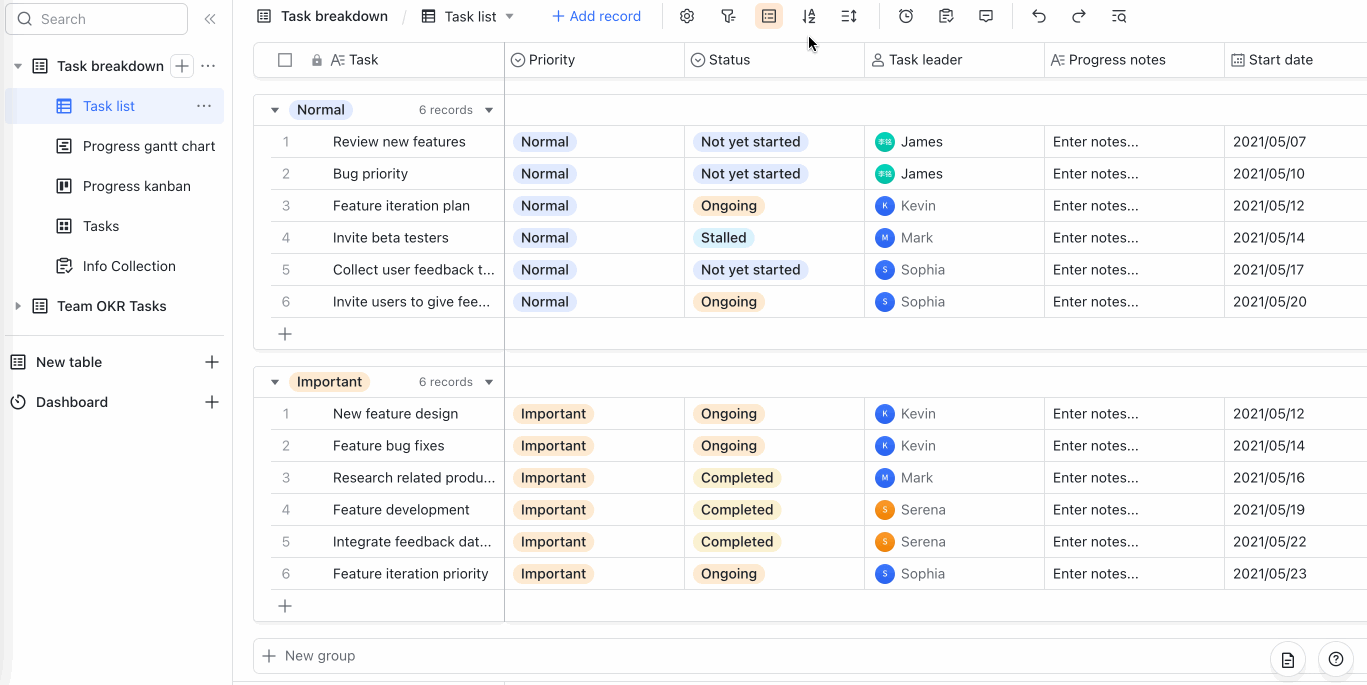1367x685 pixels.
Task: Click the Search input field
Action: click(105, 19)
